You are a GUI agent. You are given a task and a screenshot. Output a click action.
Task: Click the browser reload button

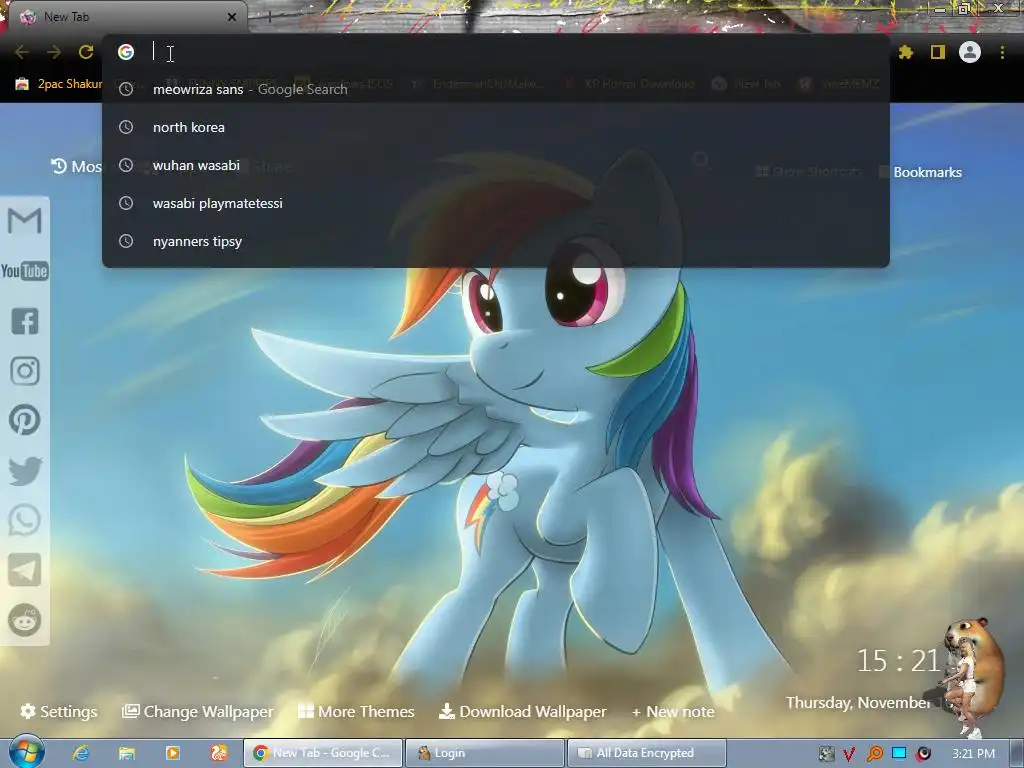tap(86, 52)
